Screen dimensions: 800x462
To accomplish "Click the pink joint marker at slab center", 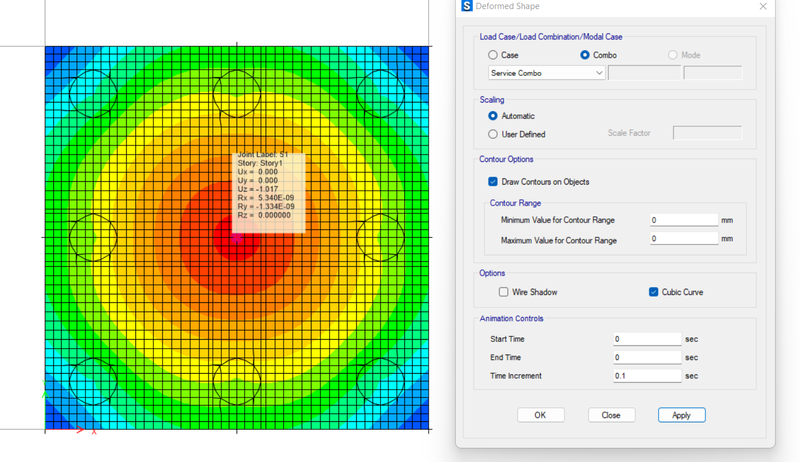I will click(x=237, y=238).
